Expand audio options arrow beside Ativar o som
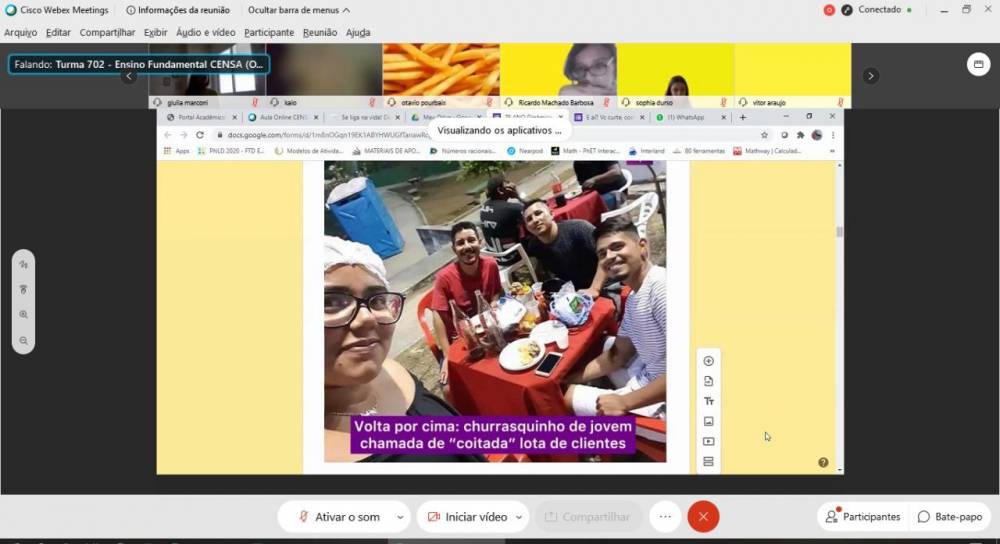 (400, 517)
